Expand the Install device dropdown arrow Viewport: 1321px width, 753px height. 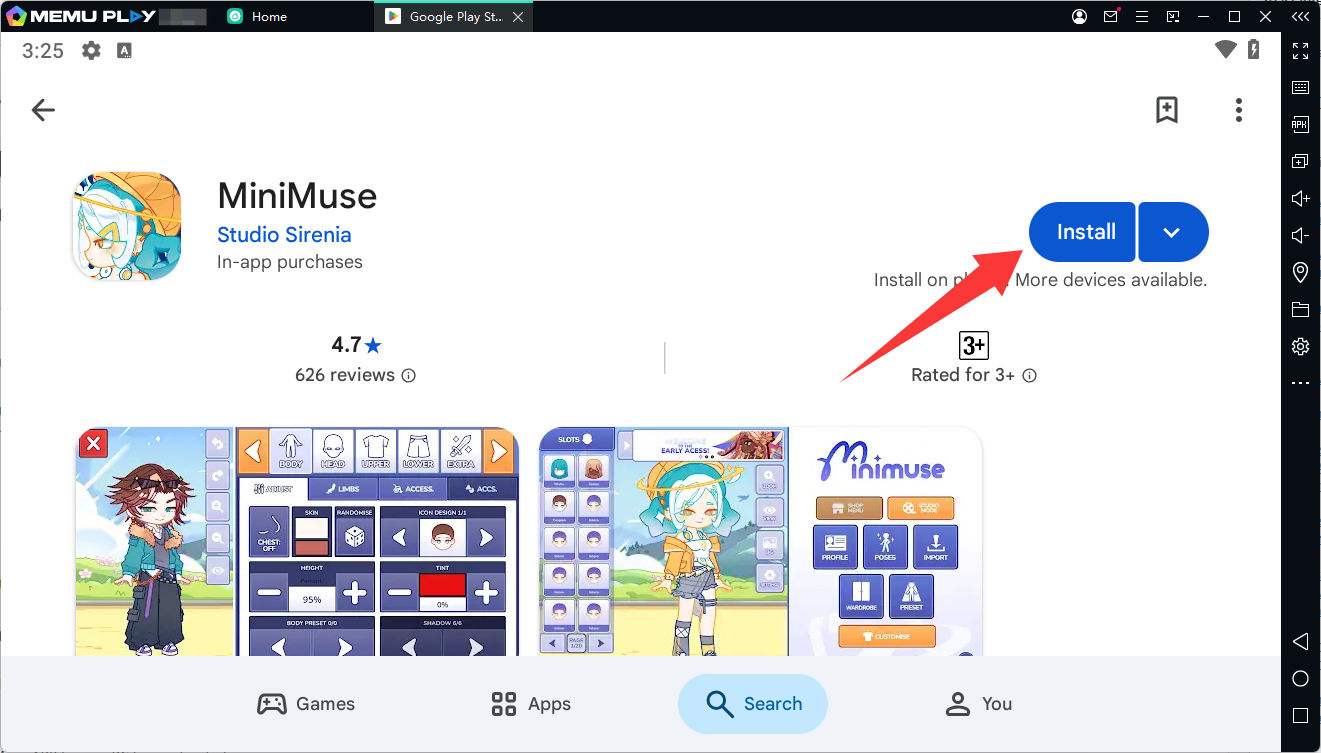click(x=1173, y=232)
